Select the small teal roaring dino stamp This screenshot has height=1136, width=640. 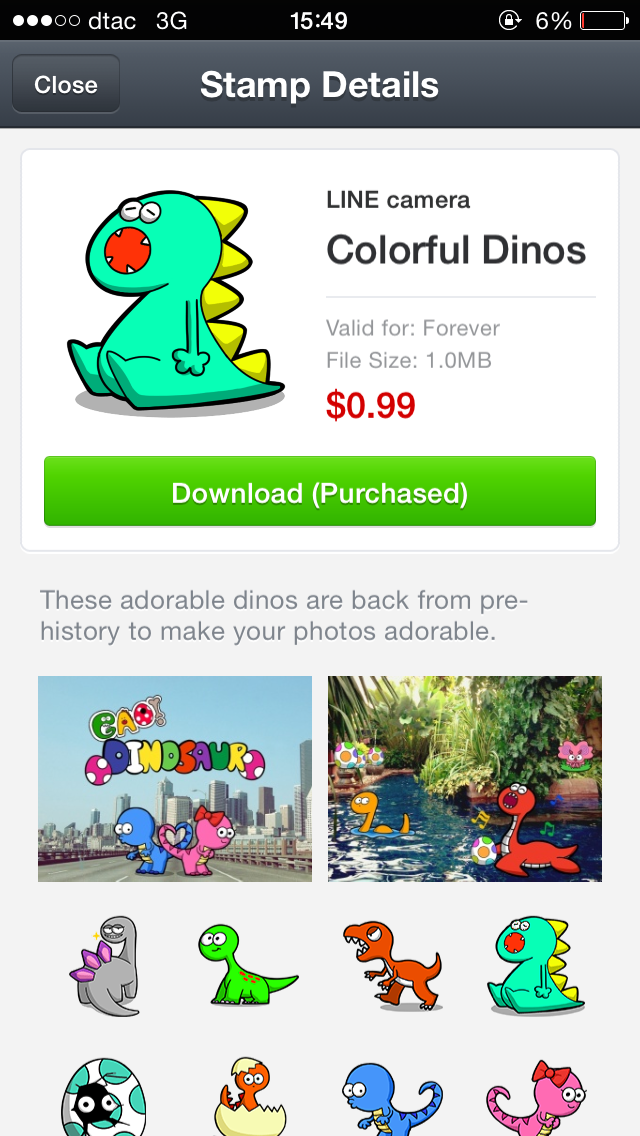(x=536, y=966)
